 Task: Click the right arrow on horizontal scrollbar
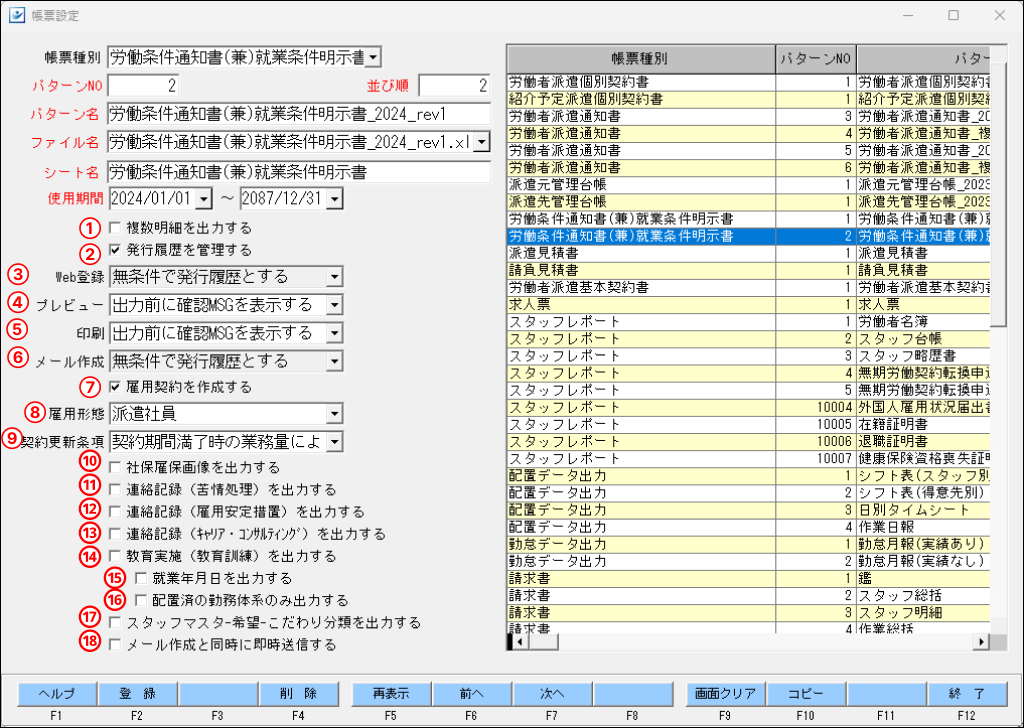click(x=982, y=642)
